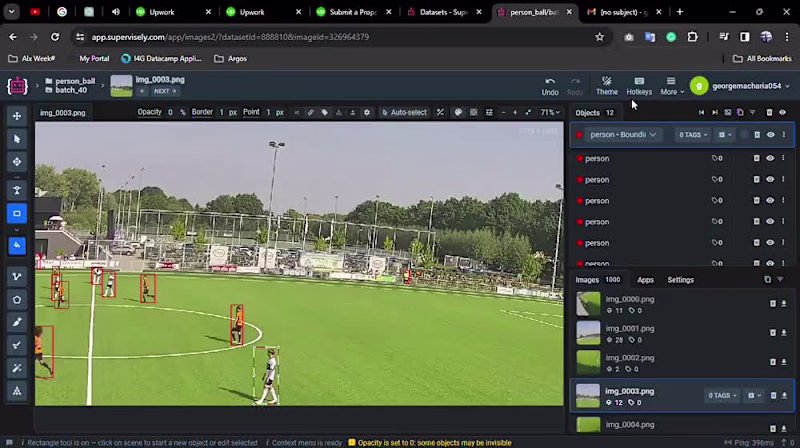Select the brush tool
The image size is (800, 448).
coord(17,345)
